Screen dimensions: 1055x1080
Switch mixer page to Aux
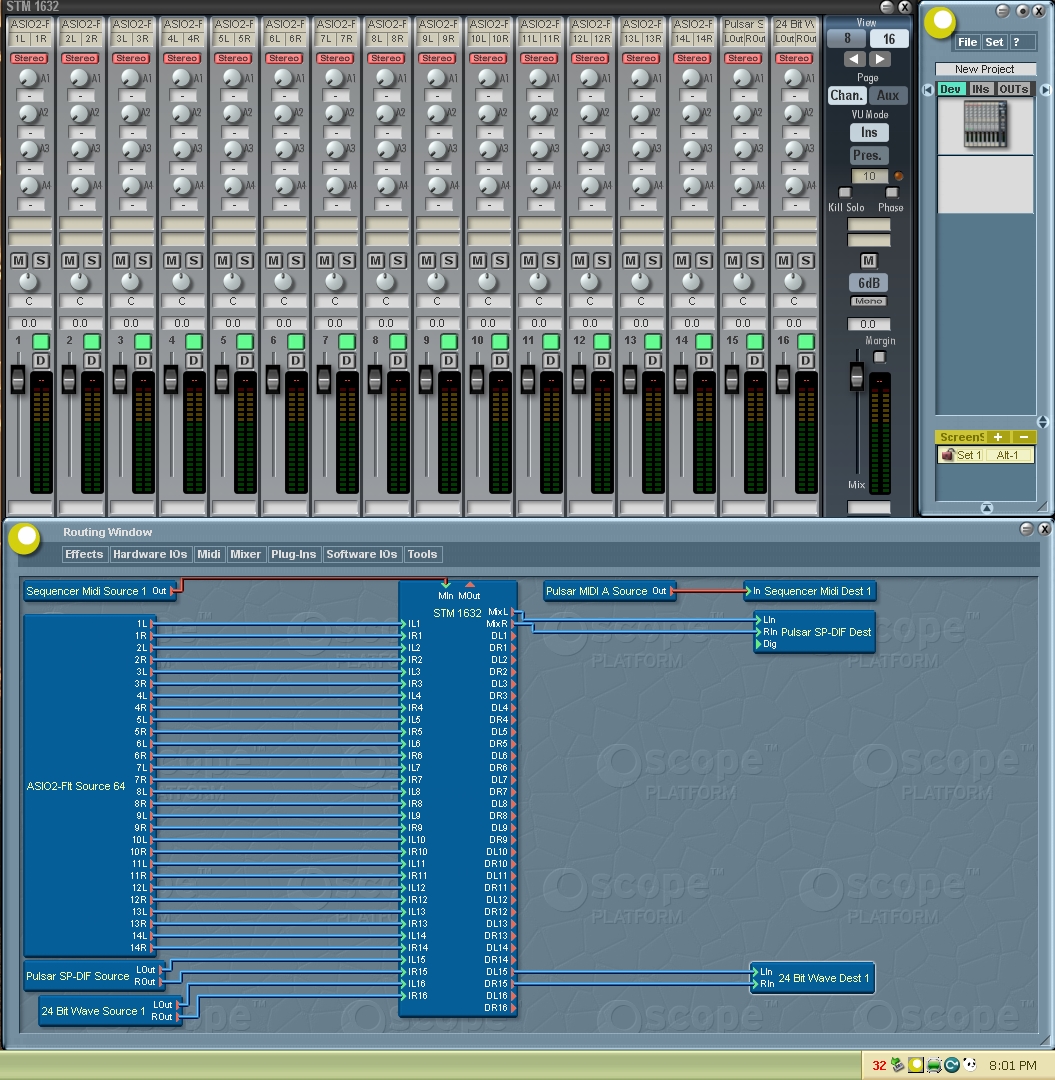888,96
